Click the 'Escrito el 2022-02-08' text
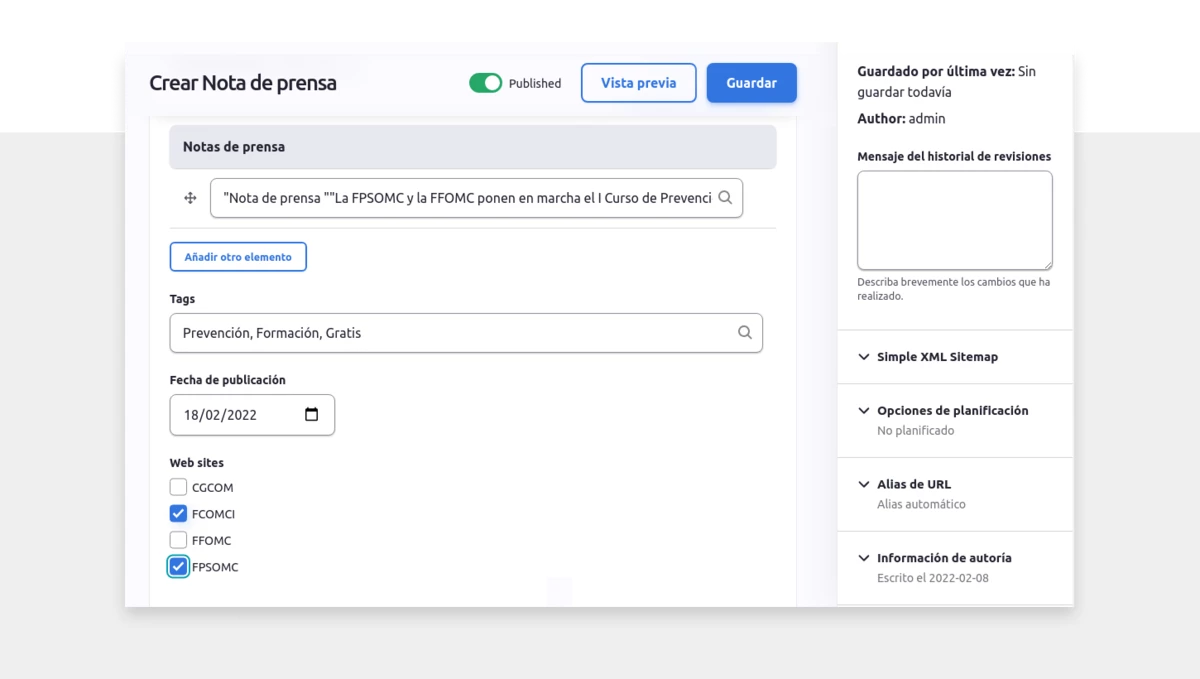This screenshot has height=679, width=1200. [x=933, y=578]
